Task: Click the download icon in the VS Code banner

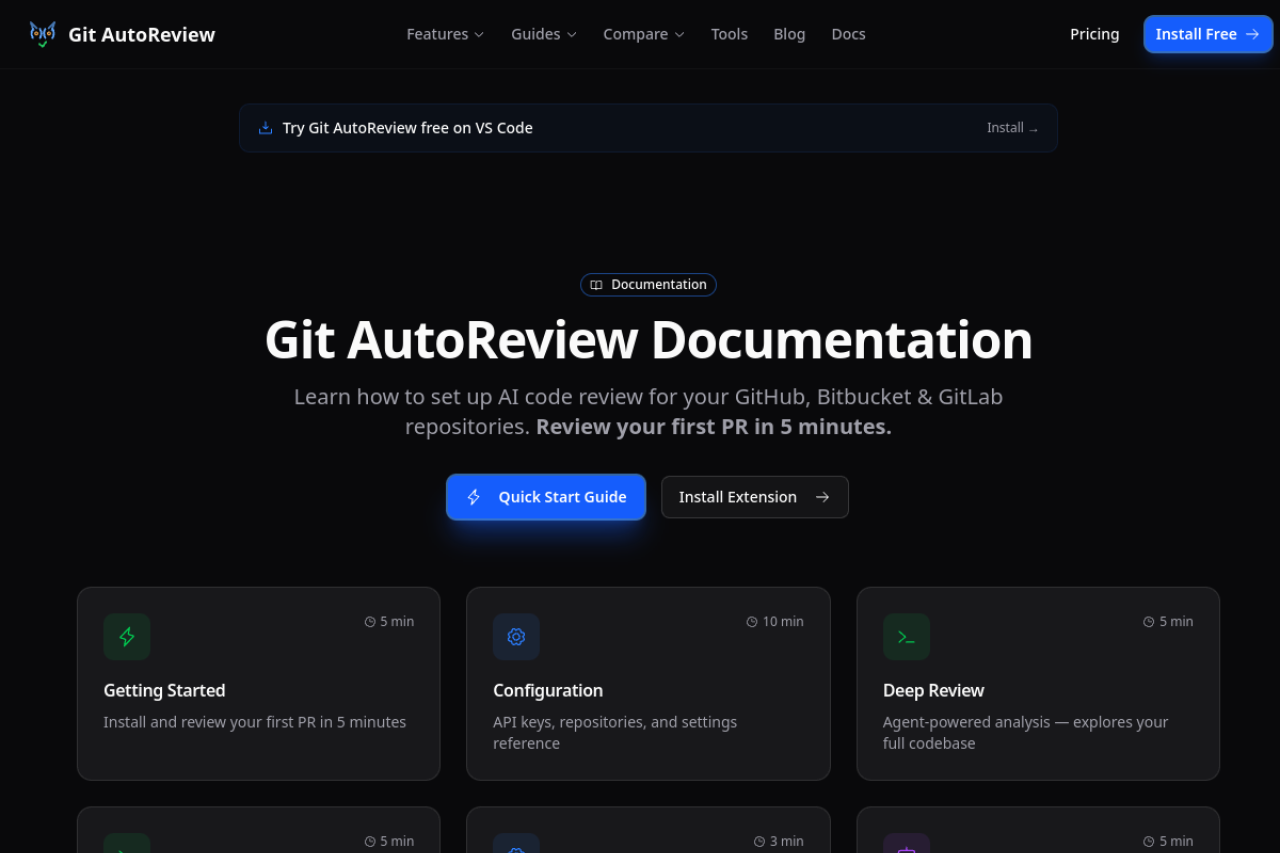Action: point(264,127)
